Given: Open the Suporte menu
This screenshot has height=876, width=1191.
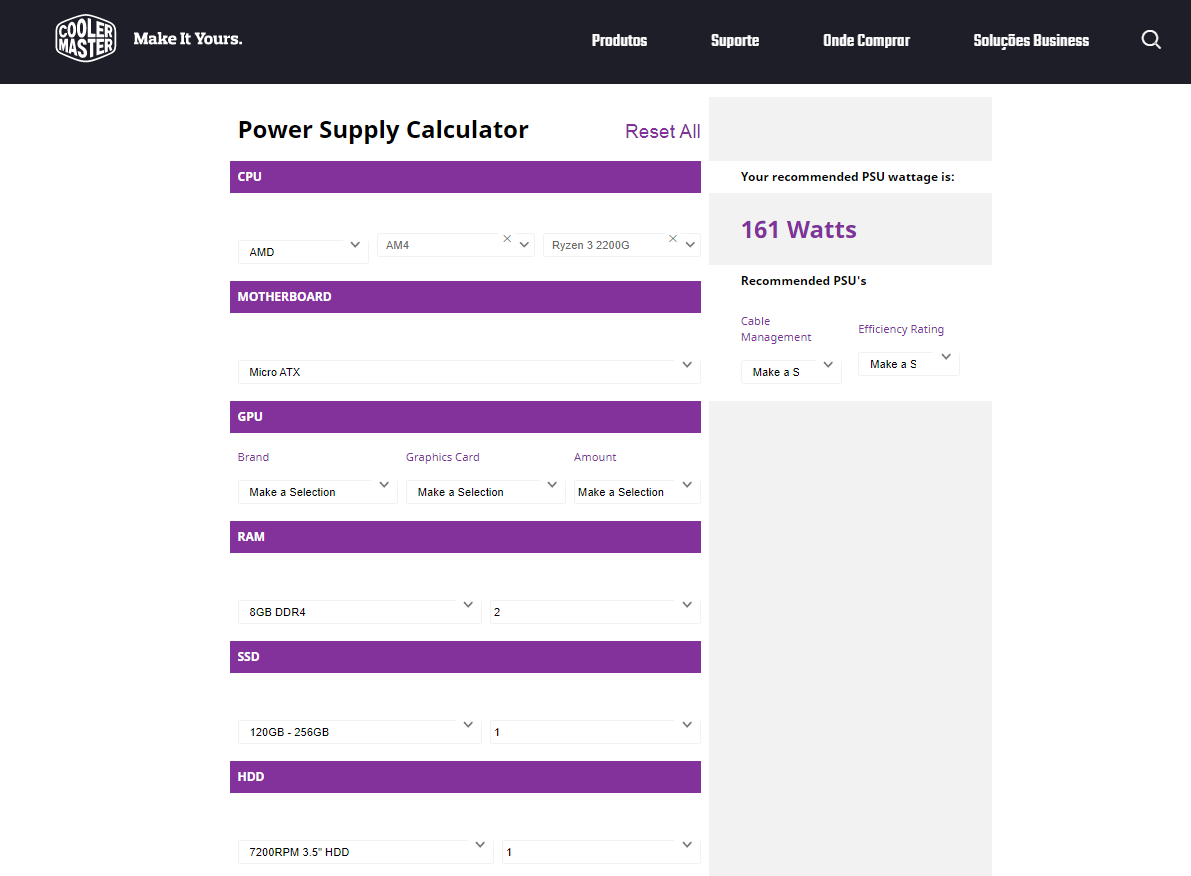Looking at the screenshot, I should point(735,40).
